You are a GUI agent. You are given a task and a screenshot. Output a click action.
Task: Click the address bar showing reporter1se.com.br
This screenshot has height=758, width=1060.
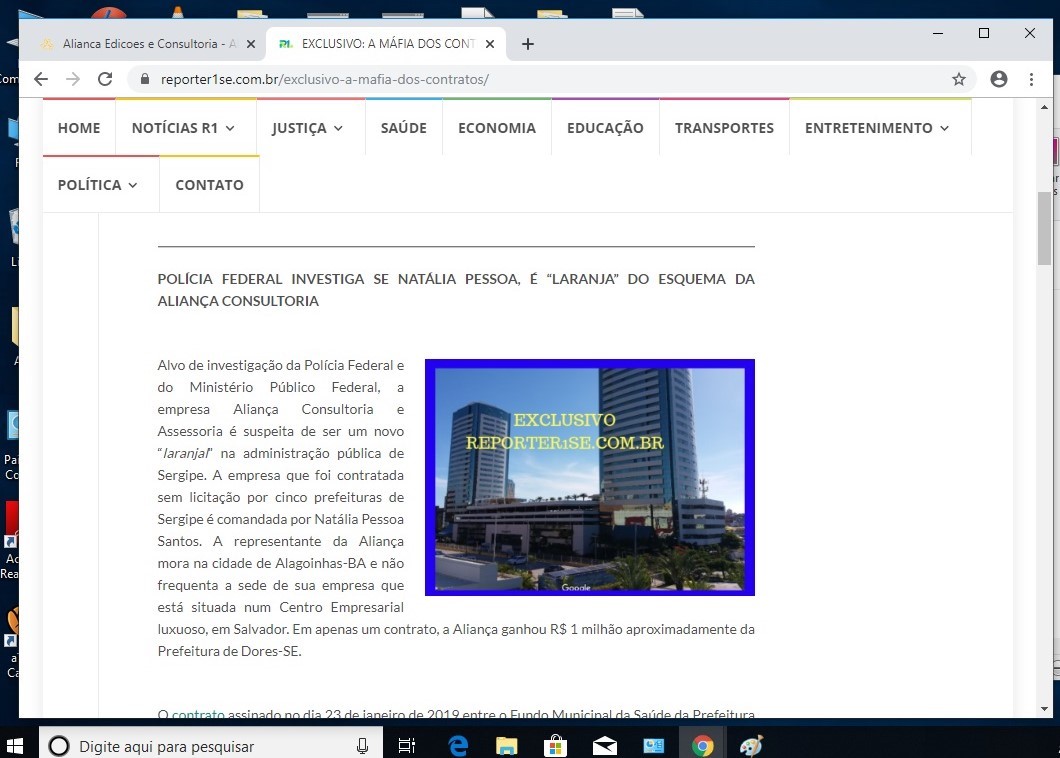(x=540, y=79)
